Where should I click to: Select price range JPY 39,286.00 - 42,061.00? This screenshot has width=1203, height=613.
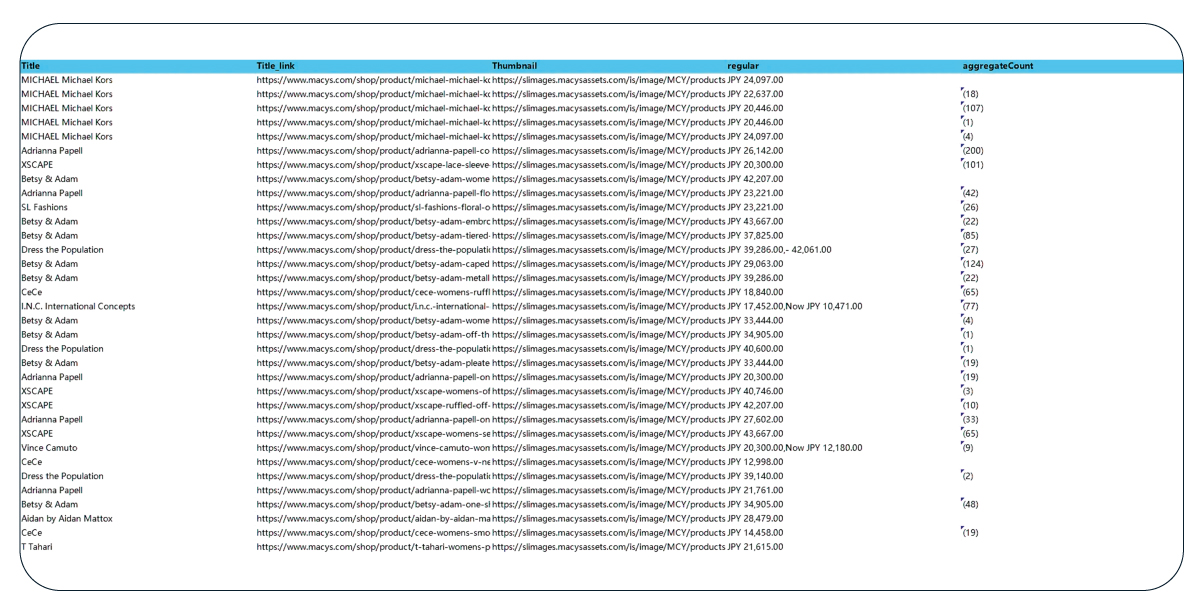click(x=779, y=250)
